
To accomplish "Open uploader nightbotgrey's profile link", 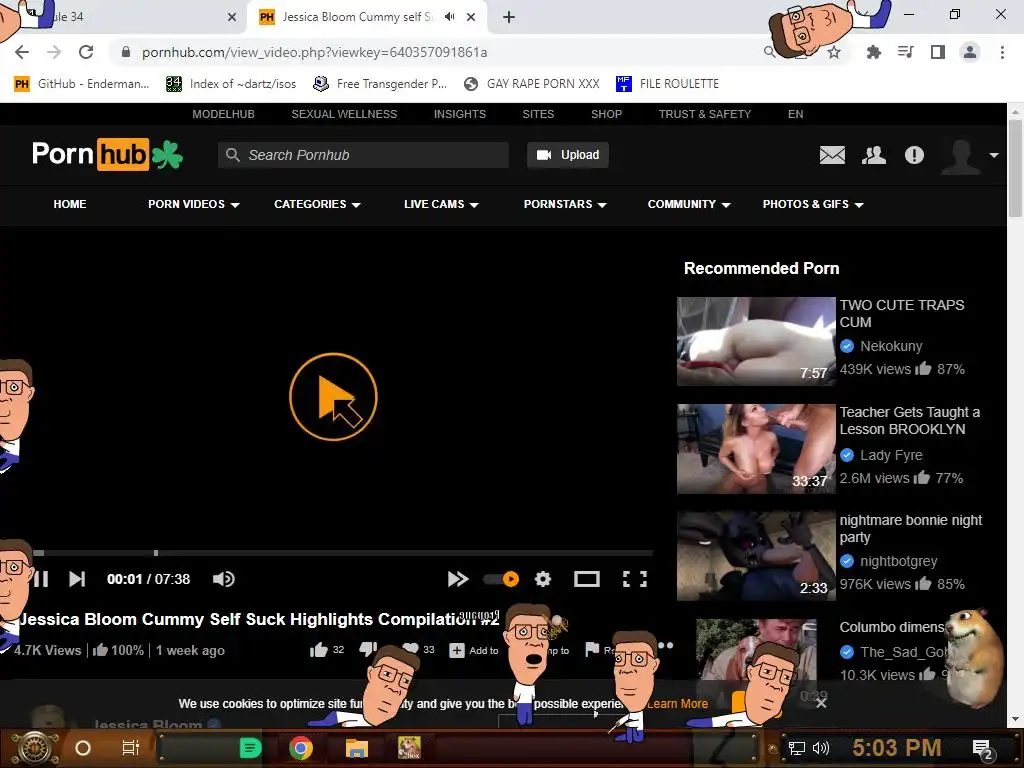I will (898, 561).
